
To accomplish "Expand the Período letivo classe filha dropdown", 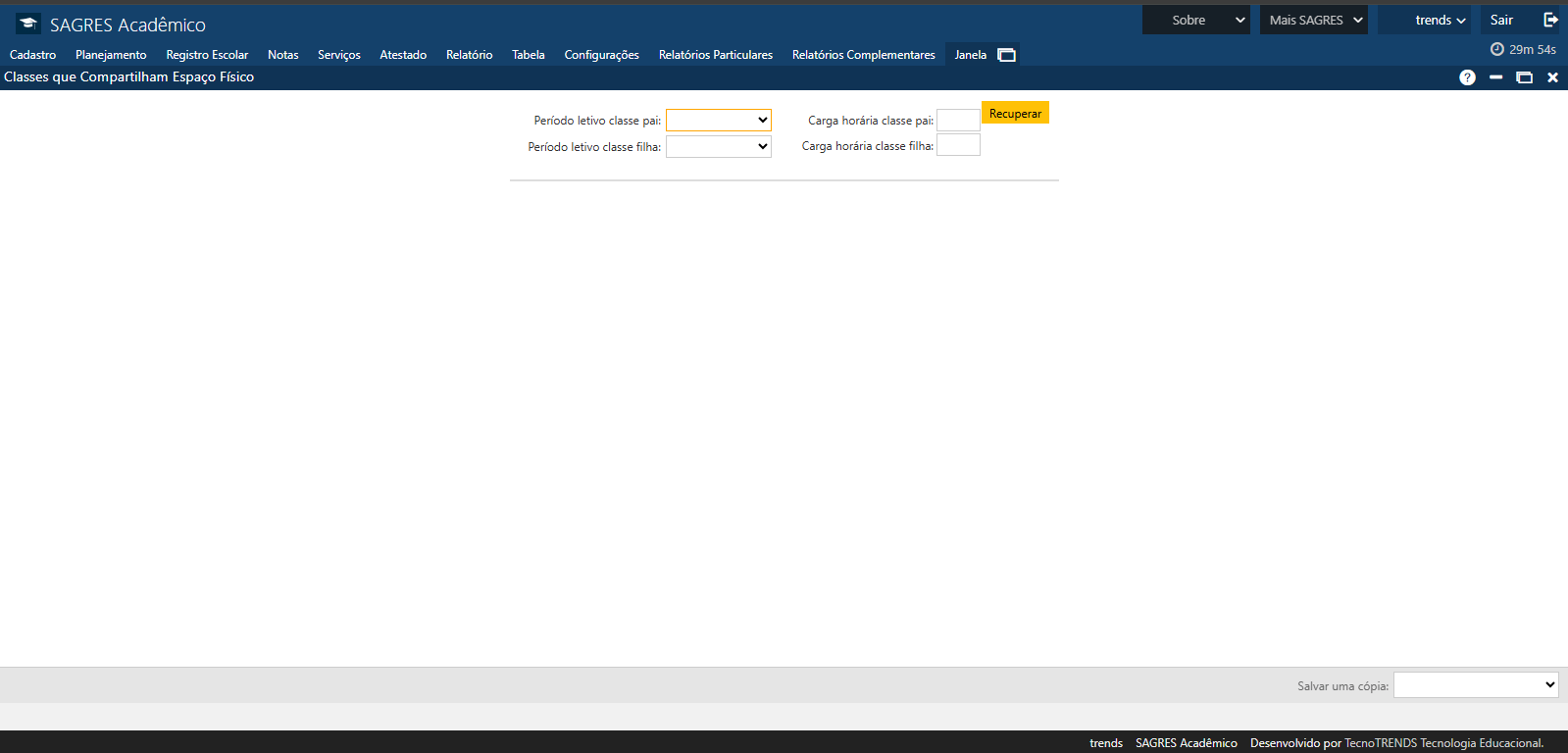I will [718, 146].
